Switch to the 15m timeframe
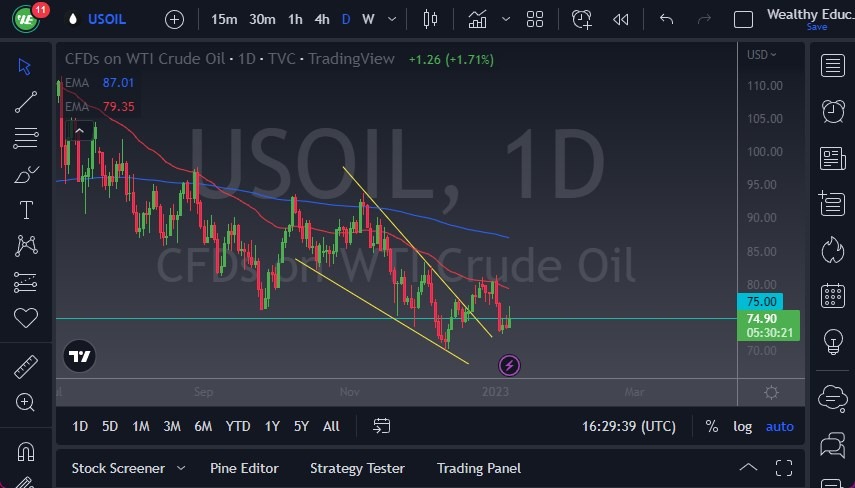855x488 pixels. pos(224,20)
